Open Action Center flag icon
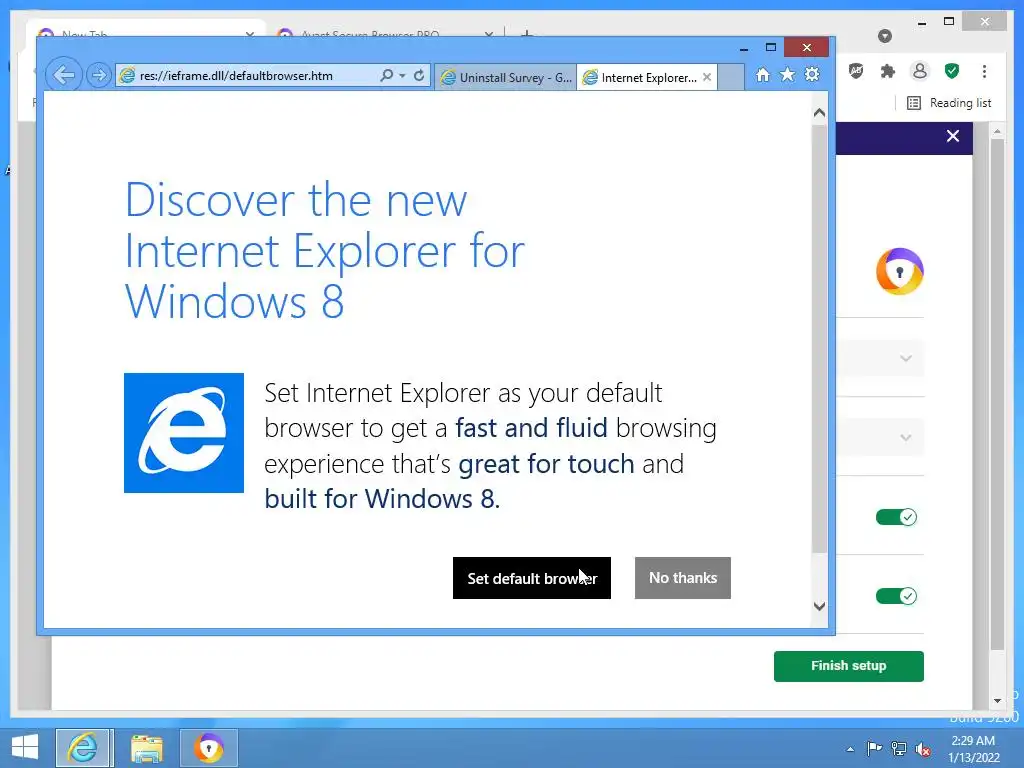The width and height of the screenshot is (1024, 768). (874, 748)
